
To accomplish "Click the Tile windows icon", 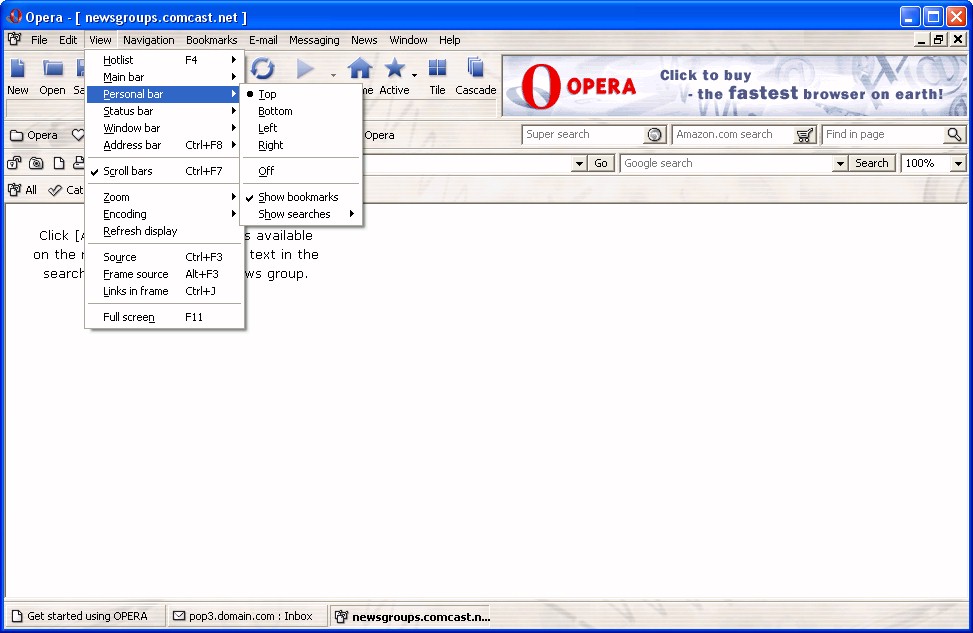I will (437, 68).
